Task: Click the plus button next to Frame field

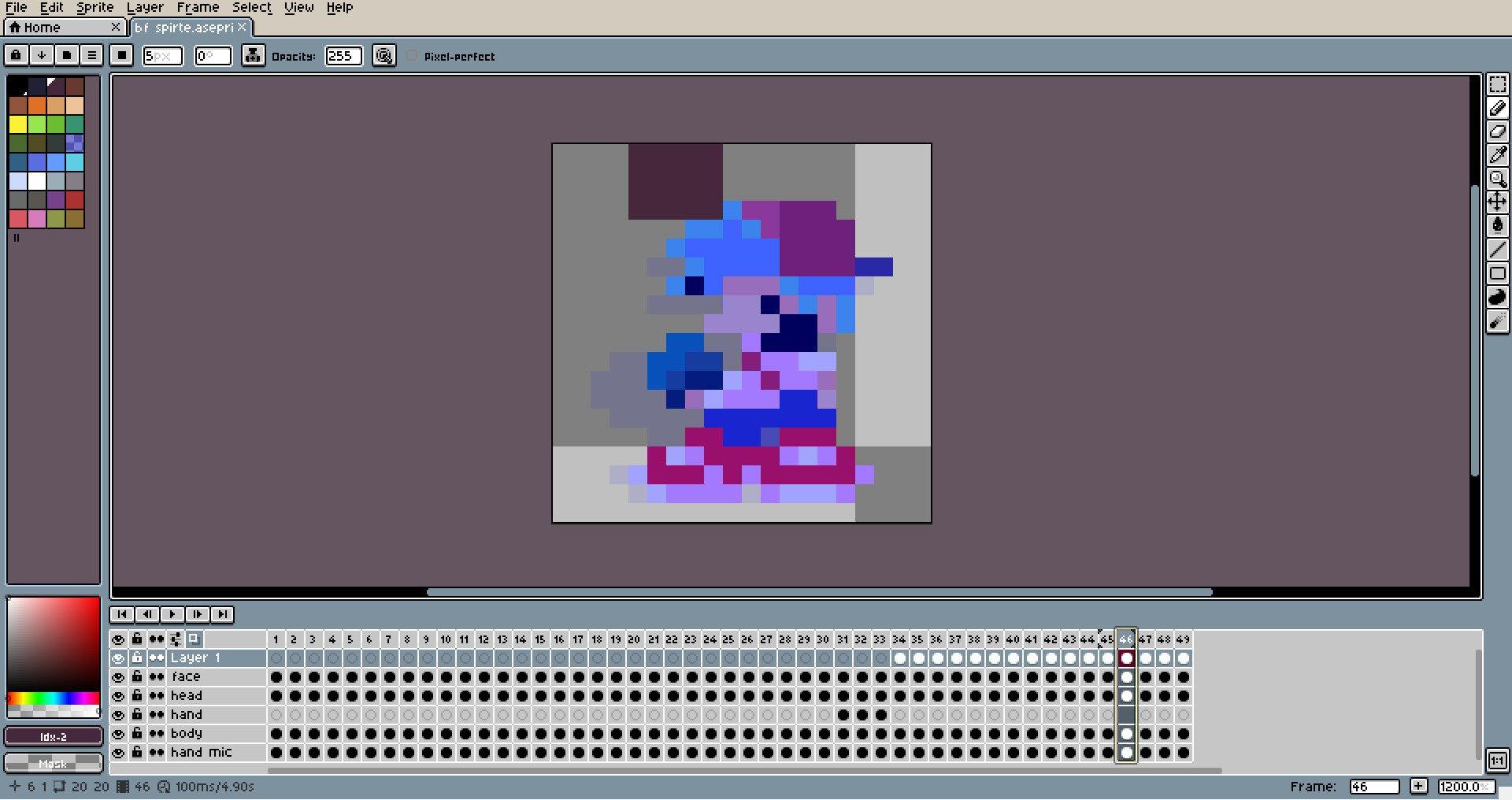Action: 1418,786
